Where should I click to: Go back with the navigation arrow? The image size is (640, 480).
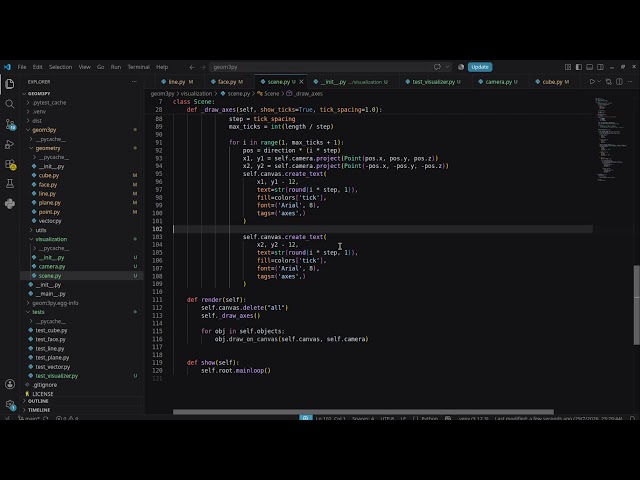pos(192,67)
